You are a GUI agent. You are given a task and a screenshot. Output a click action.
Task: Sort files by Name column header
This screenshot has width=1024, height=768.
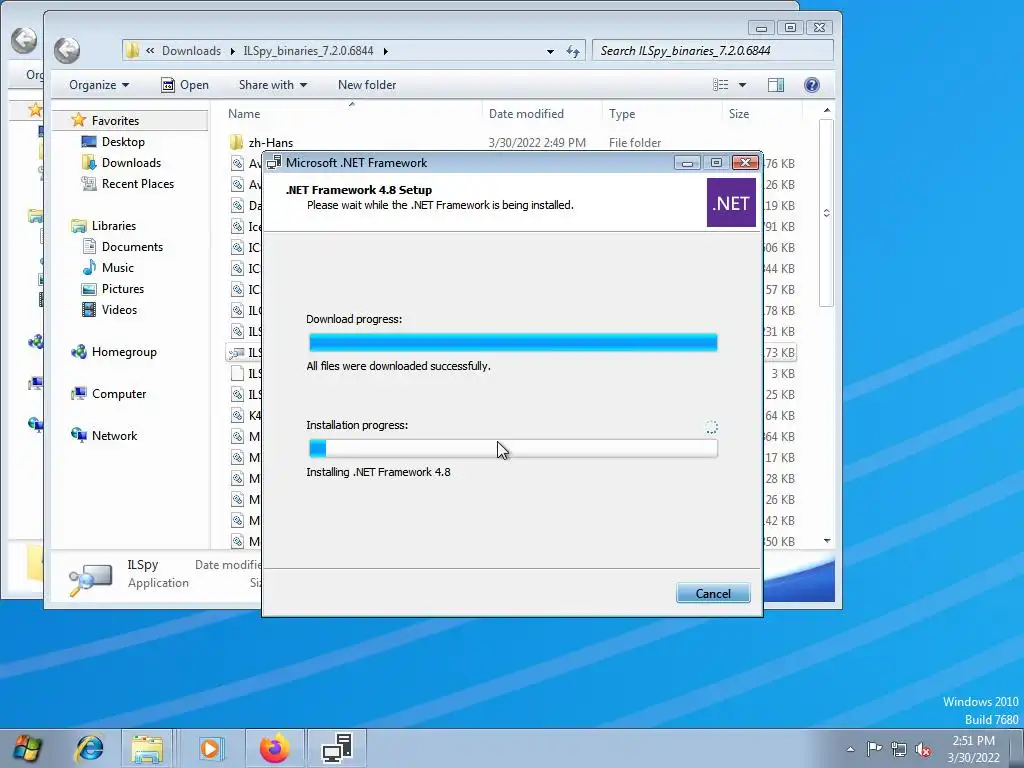[244, 114]
